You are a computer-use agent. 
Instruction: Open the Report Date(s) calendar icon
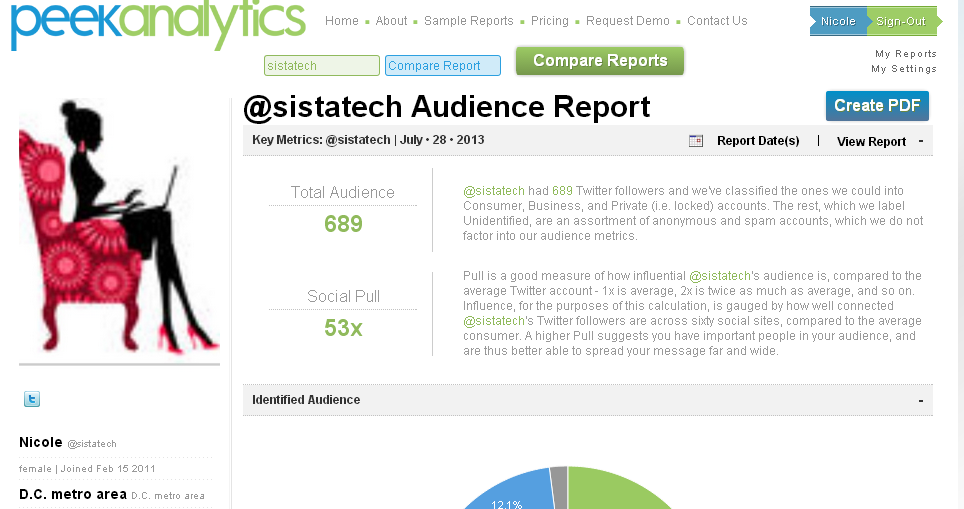(x=696, y=141)
